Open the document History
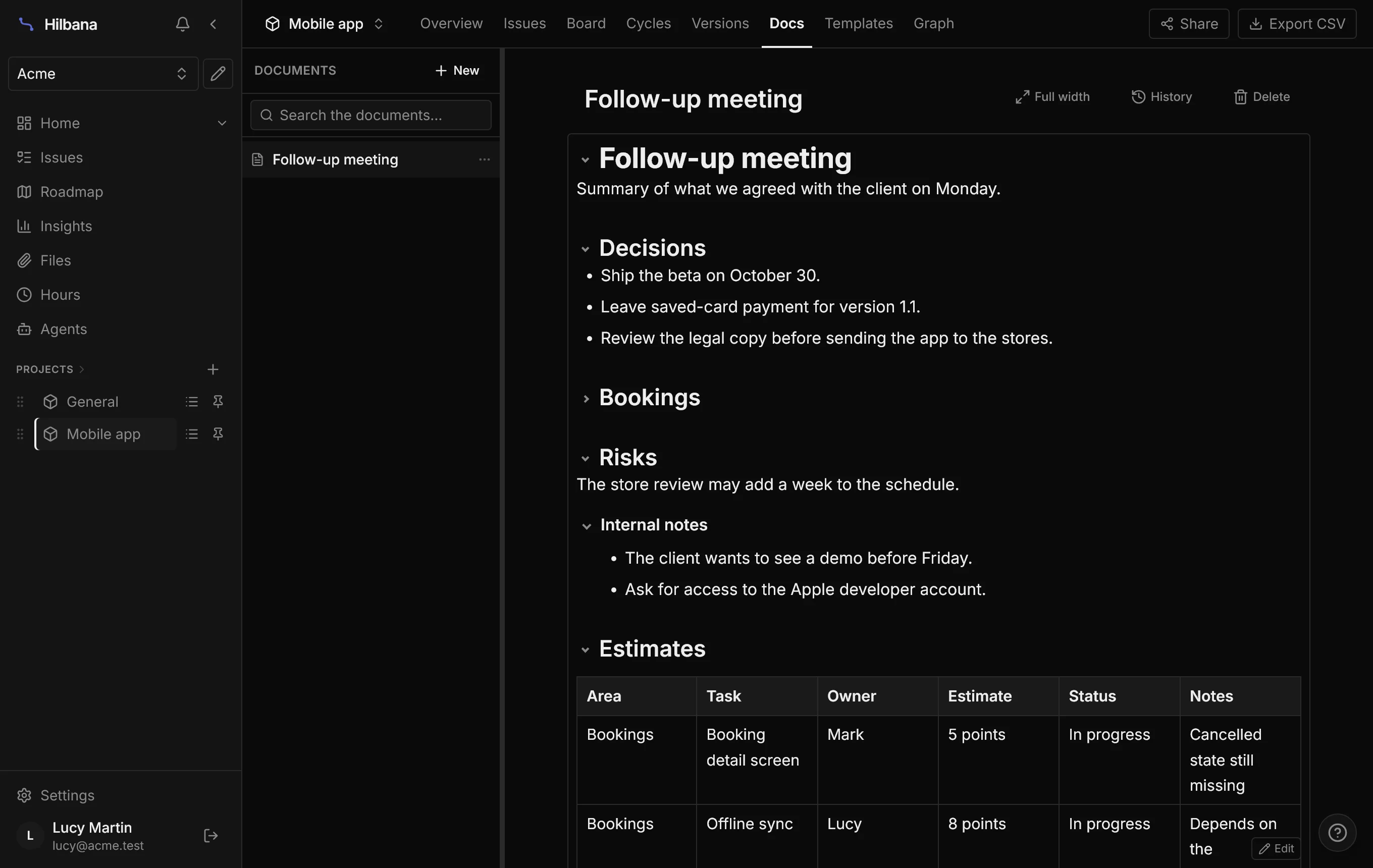This screenshot has width=1373, height=868. coord(1161,97)
